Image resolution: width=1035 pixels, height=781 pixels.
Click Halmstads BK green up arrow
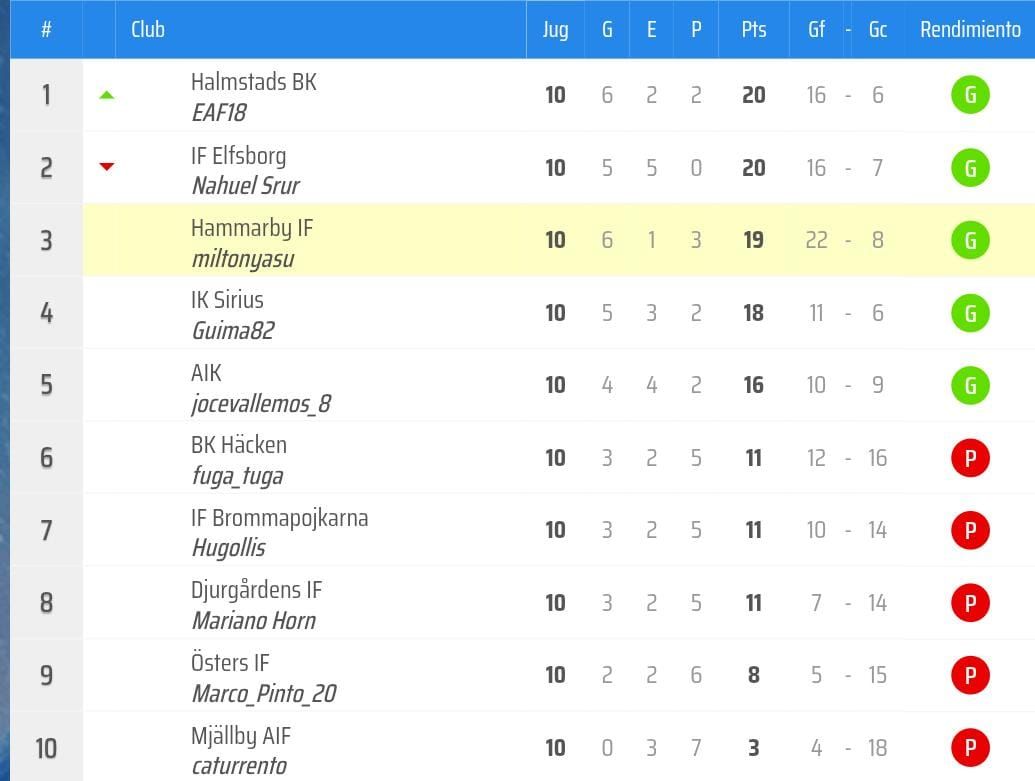107,96
